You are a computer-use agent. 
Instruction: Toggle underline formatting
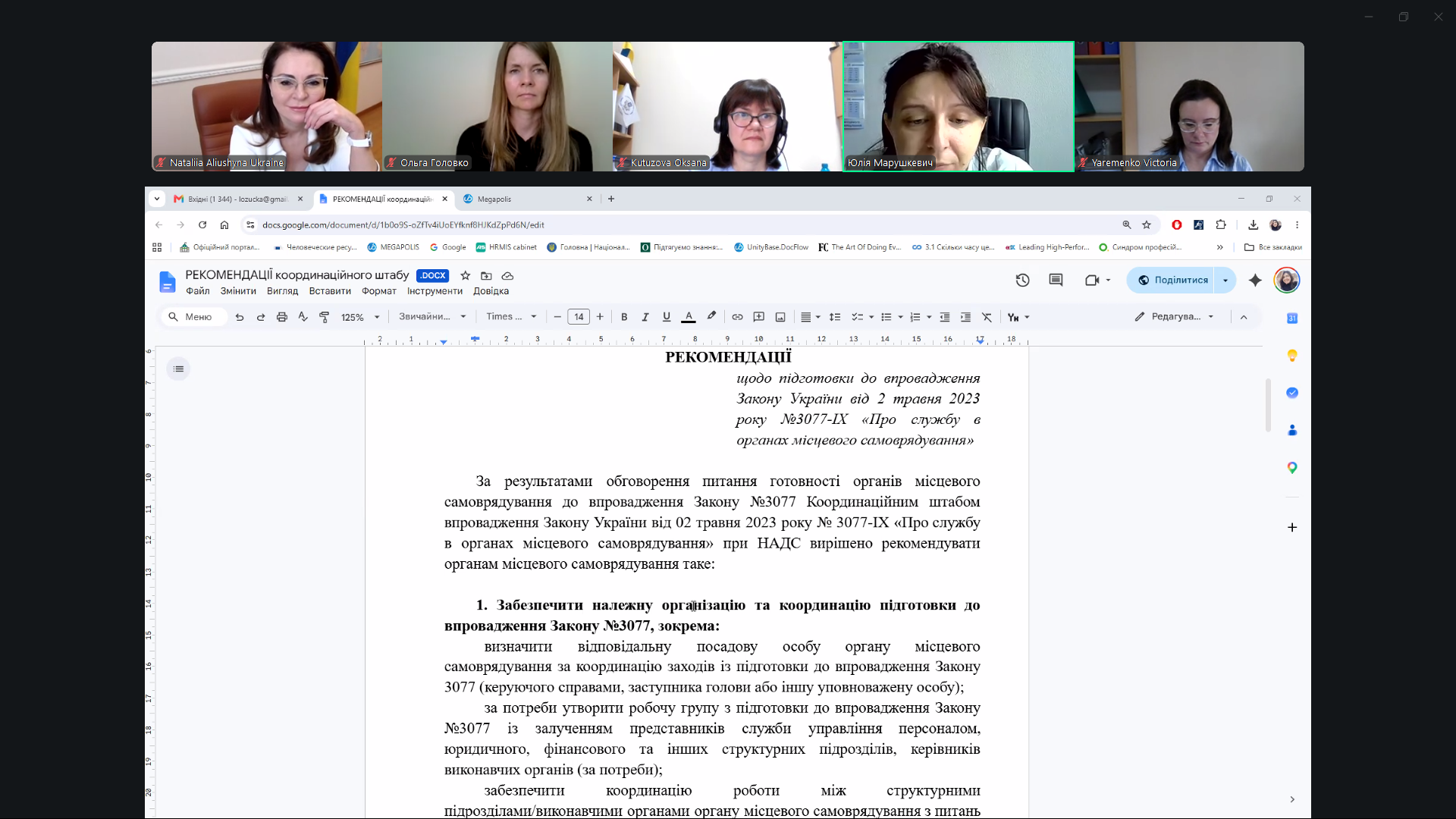click(667, 317)
